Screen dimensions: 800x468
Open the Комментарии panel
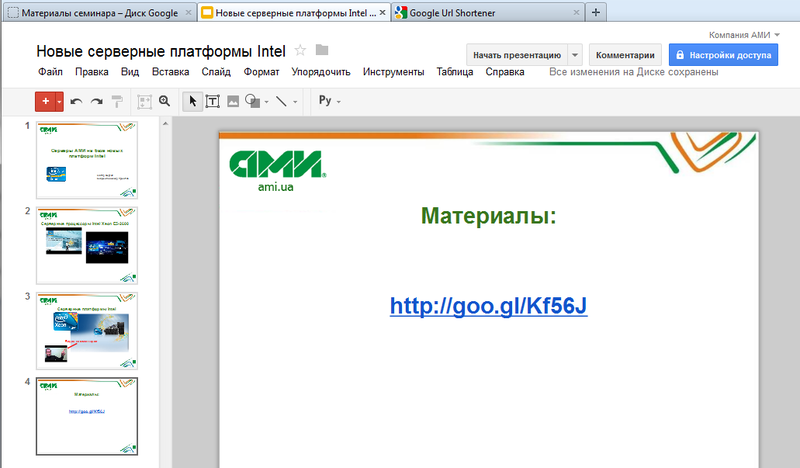(x=625, y=55)
